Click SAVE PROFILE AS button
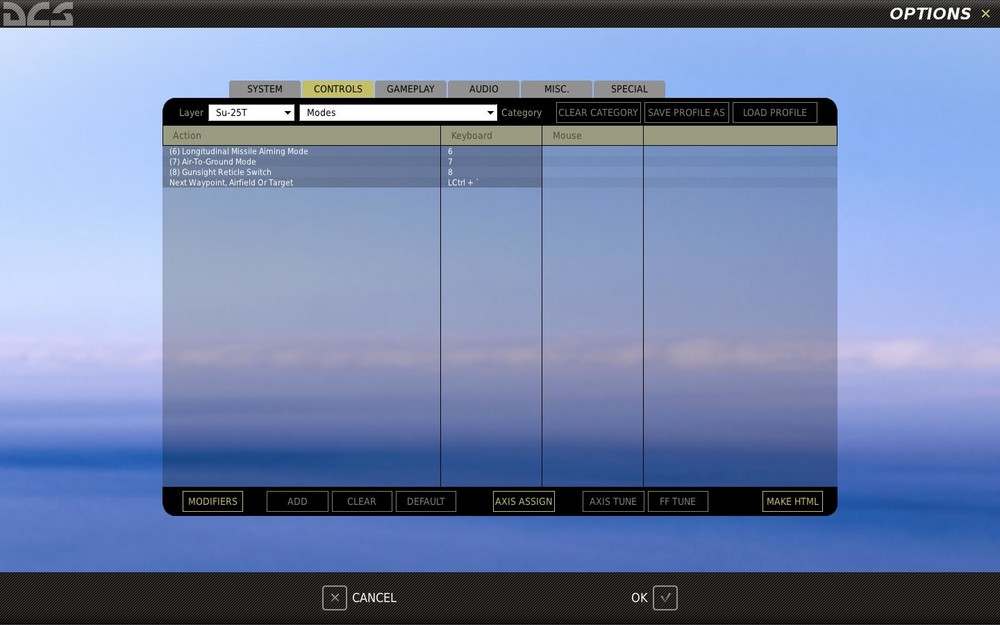Image resolution: width=1000 pixels, height=625 pixels. pyautogui.click(x=686, y=113)
